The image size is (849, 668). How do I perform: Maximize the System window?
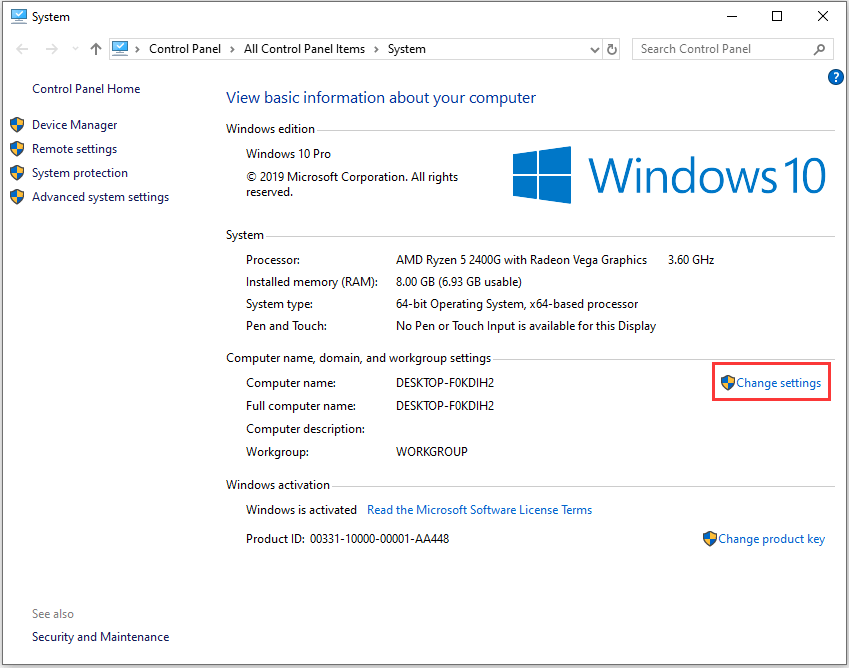[x=776, y=16]
